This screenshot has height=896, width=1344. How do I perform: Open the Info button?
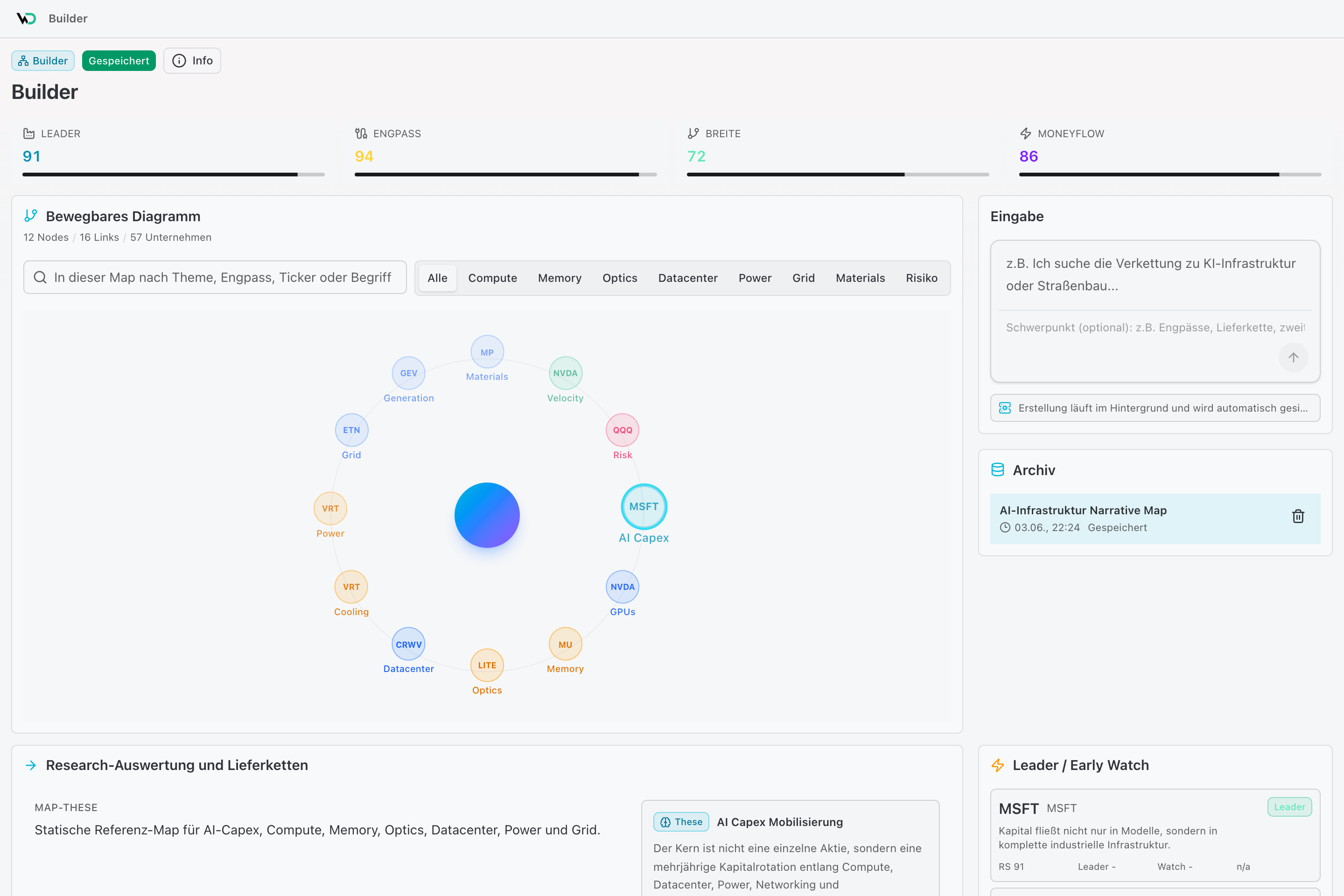click(x=192, y=61)
